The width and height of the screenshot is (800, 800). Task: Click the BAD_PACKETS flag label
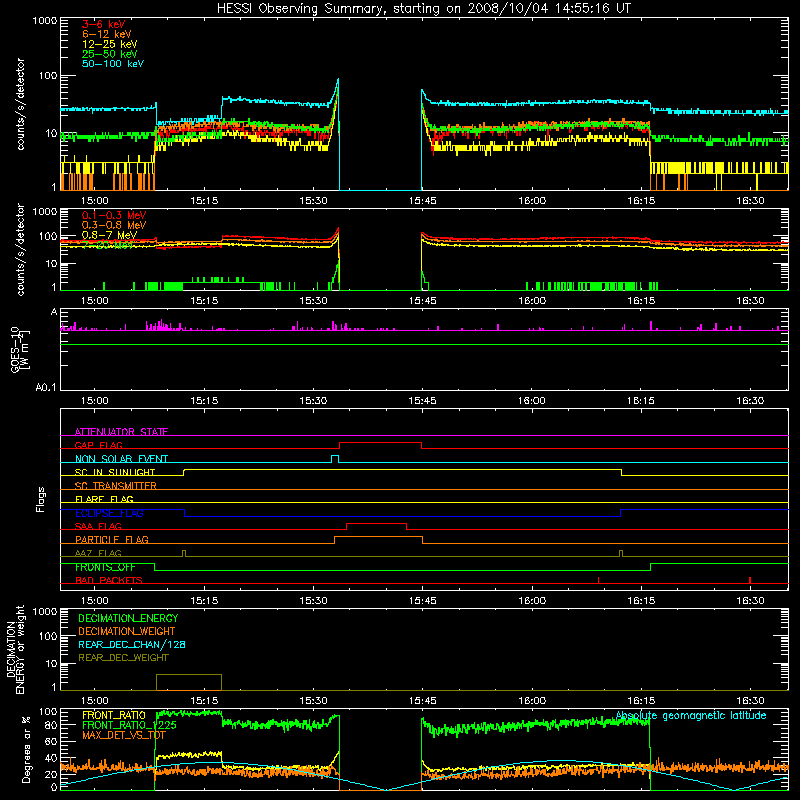(x=109, y=580)
